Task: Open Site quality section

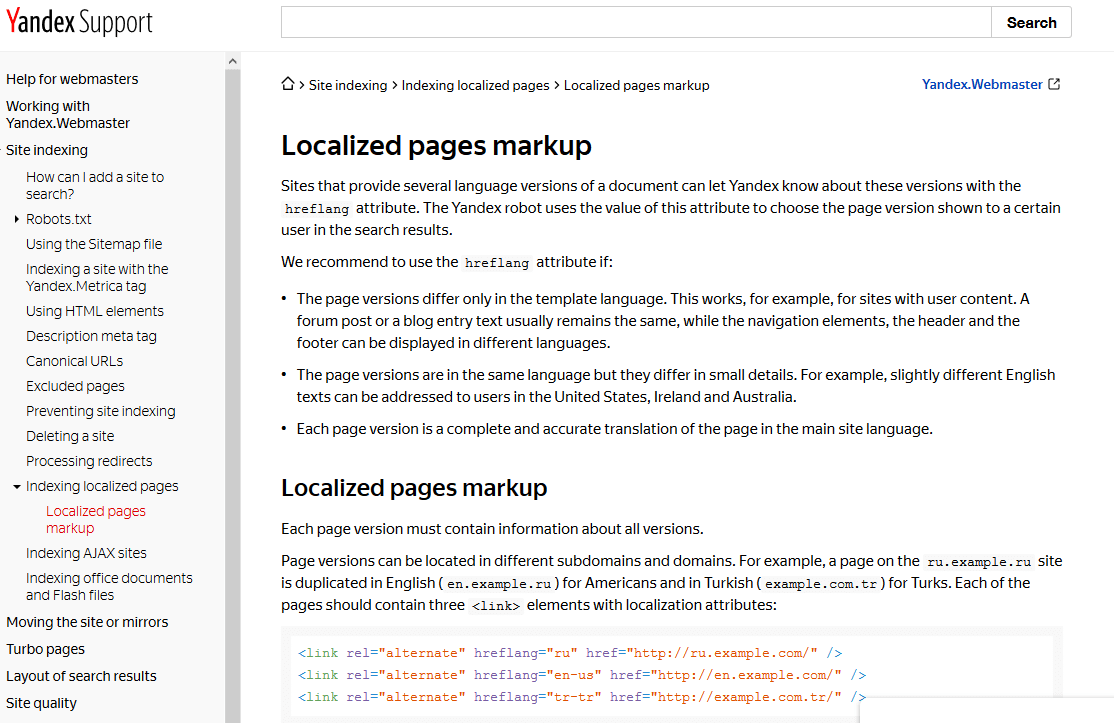Action: [x=41, y=703]
